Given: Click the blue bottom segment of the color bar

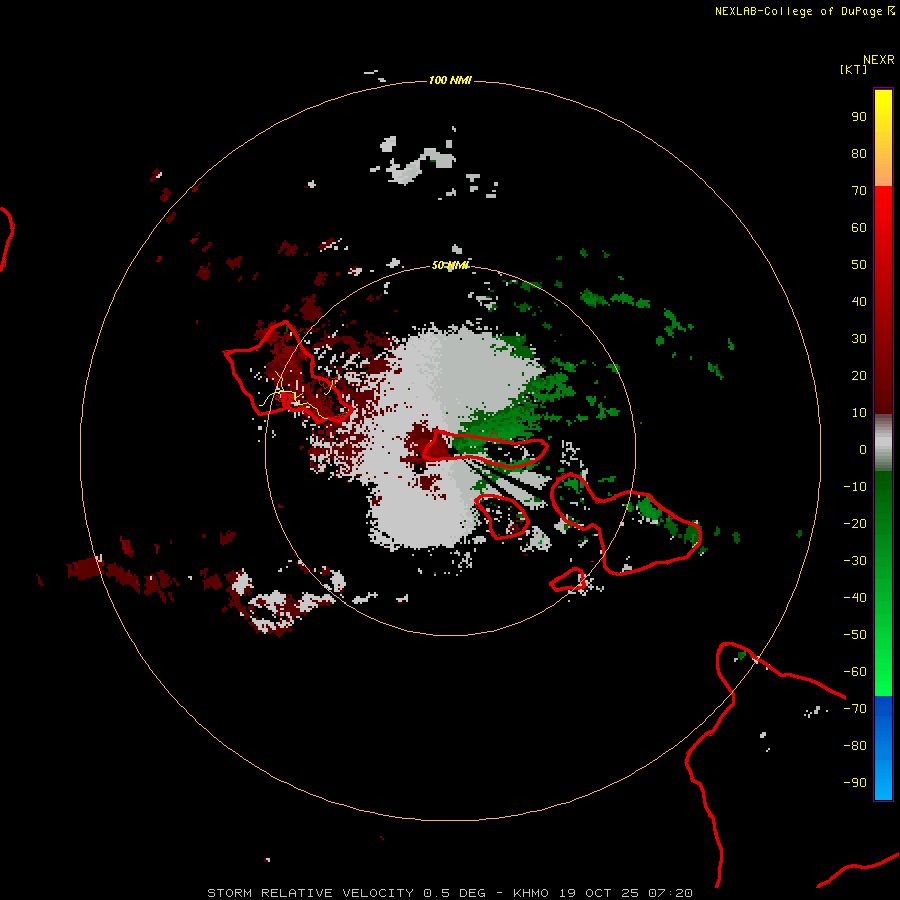Looking at the screenshot, I should 883,748.
